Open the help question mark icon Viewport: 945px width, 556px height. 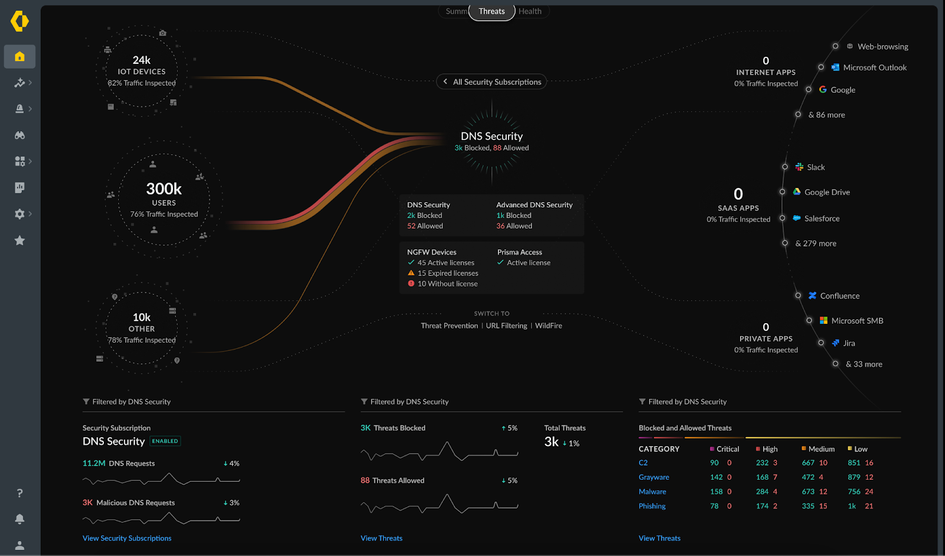pyautogui.click(x=19, y=493)
